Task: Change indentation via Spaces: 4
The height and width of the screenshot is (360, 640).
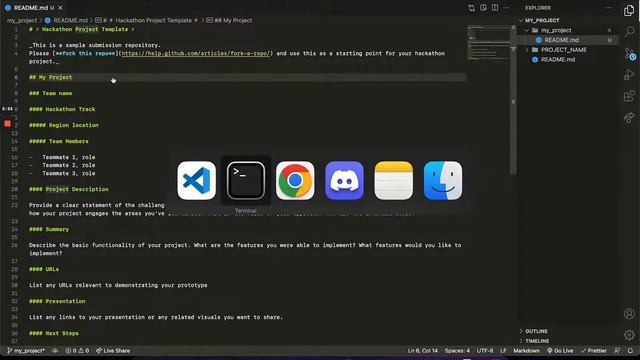Action: coord(457,351)
